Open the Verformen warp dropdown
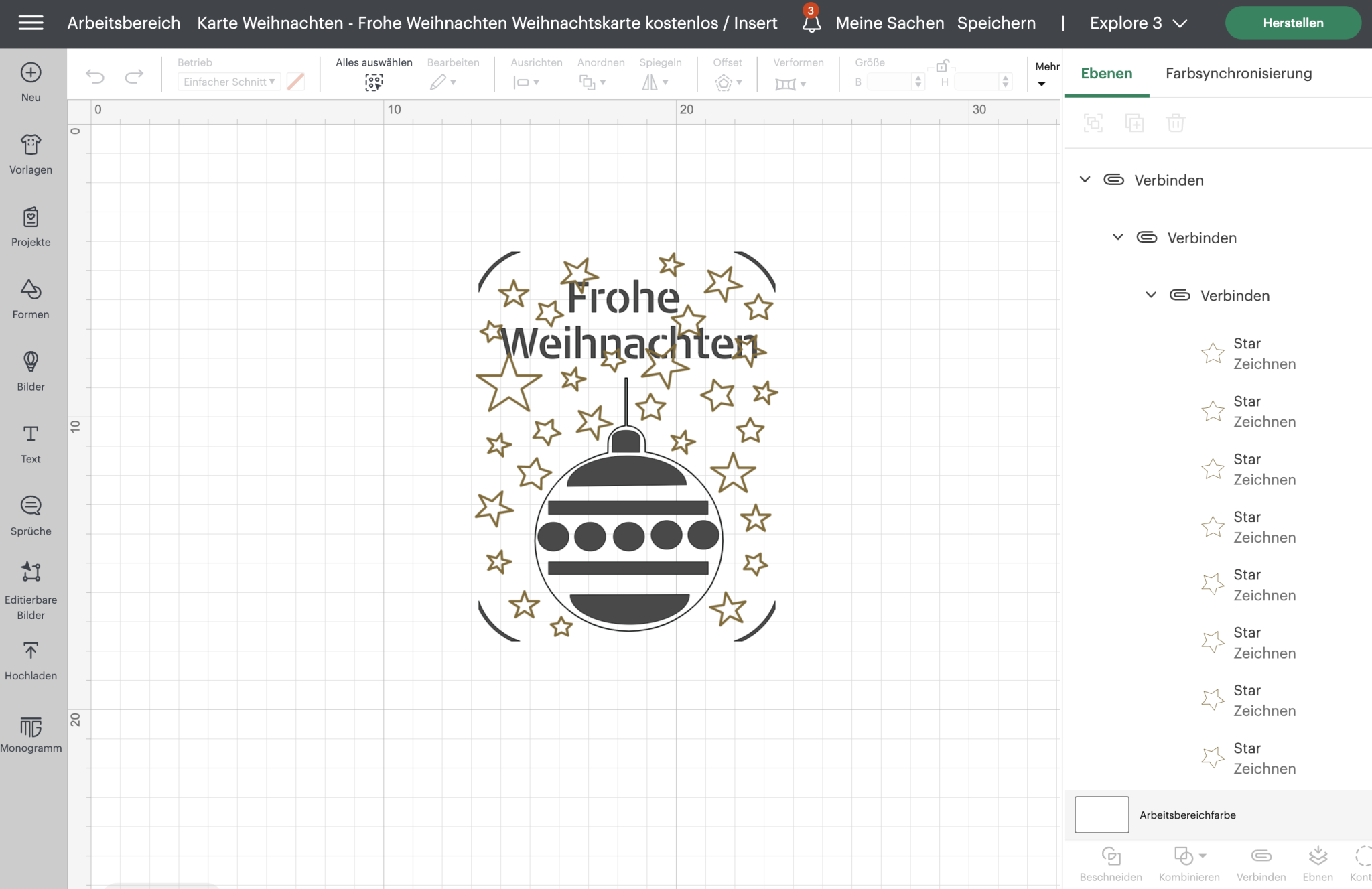1372x889 pixels. (791, 84)
